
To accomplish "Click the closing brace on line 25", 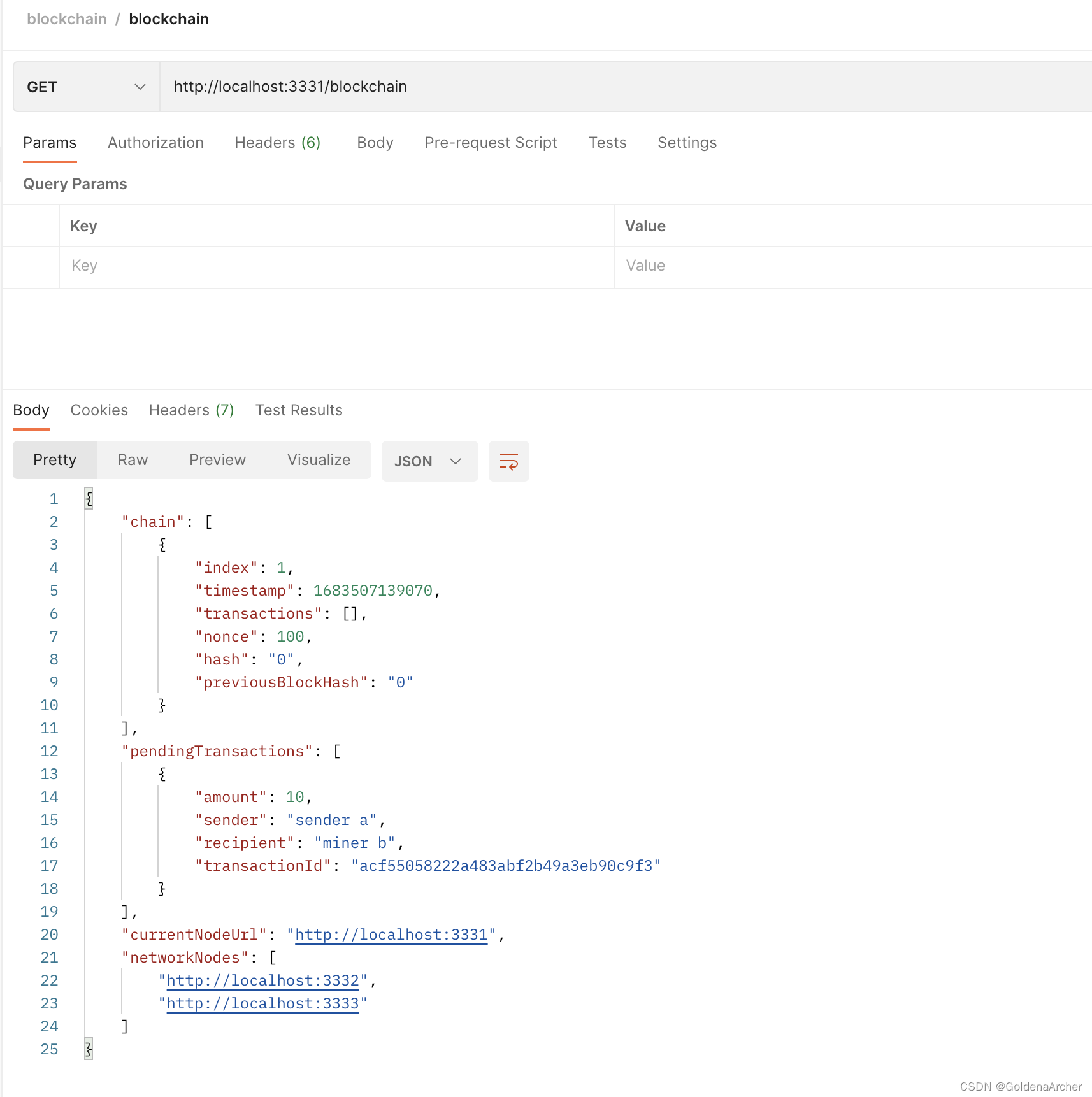I will tap(89, 1049).
